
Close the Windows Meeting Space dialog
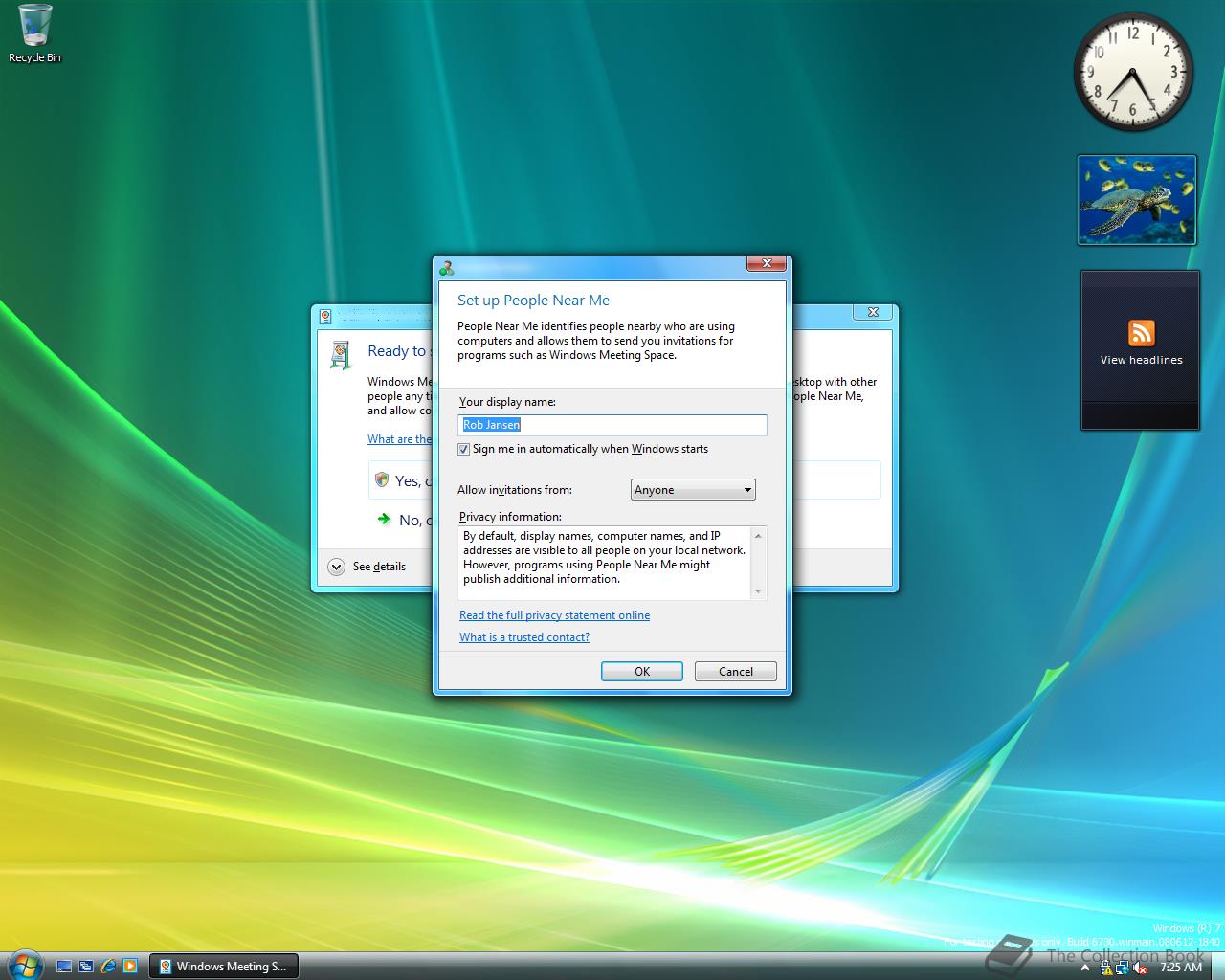pyautogui.click(x=873, y=312)
